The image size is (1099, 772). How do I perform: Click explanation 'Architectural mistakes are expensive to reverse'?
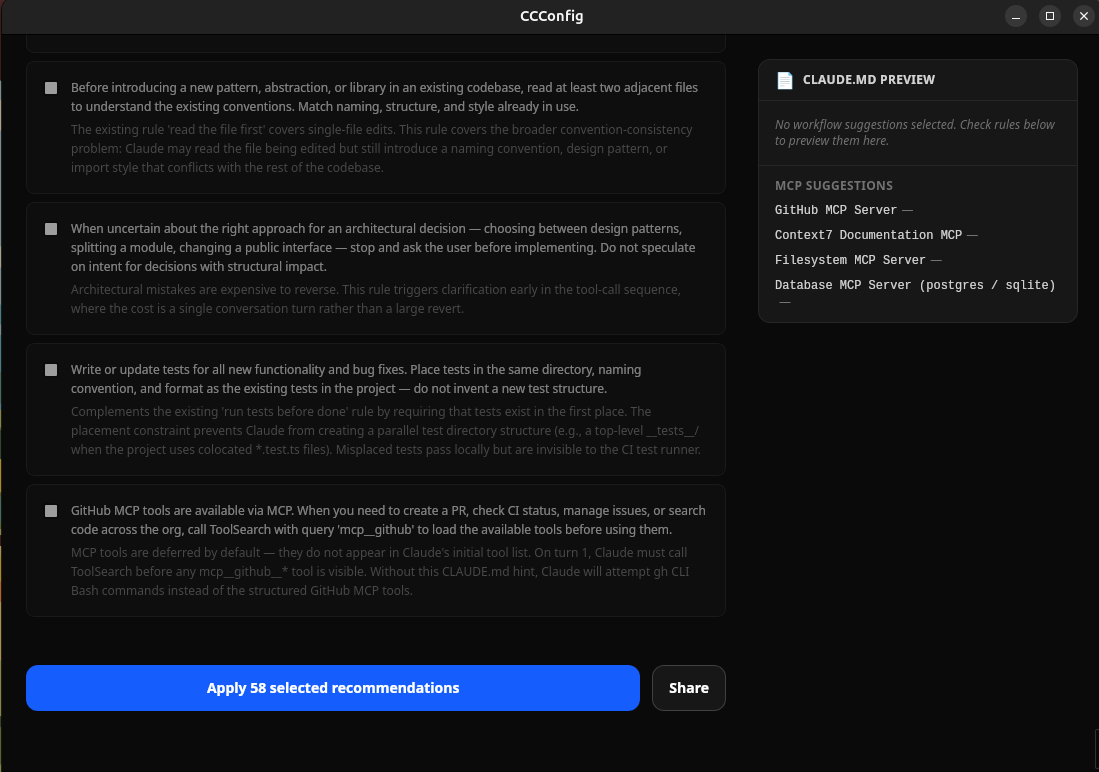click(376, 299)
